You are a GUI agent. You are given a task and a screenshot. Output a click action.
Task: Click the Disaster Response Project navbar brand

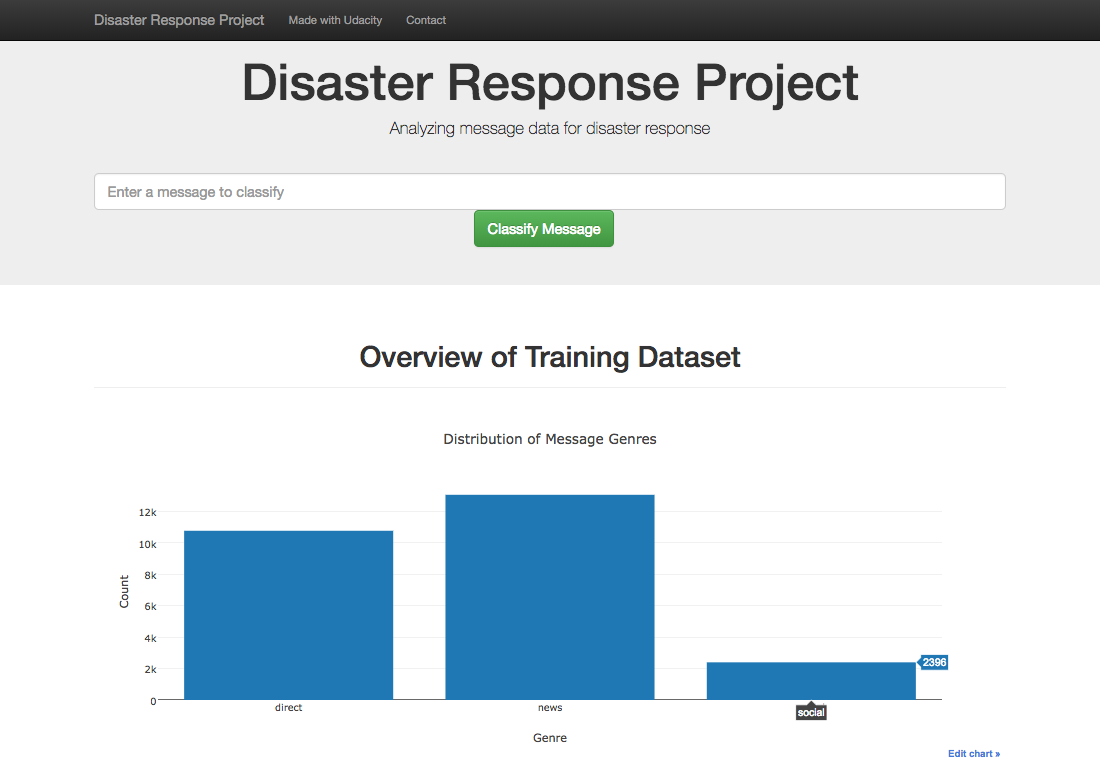tap(179, 20)
